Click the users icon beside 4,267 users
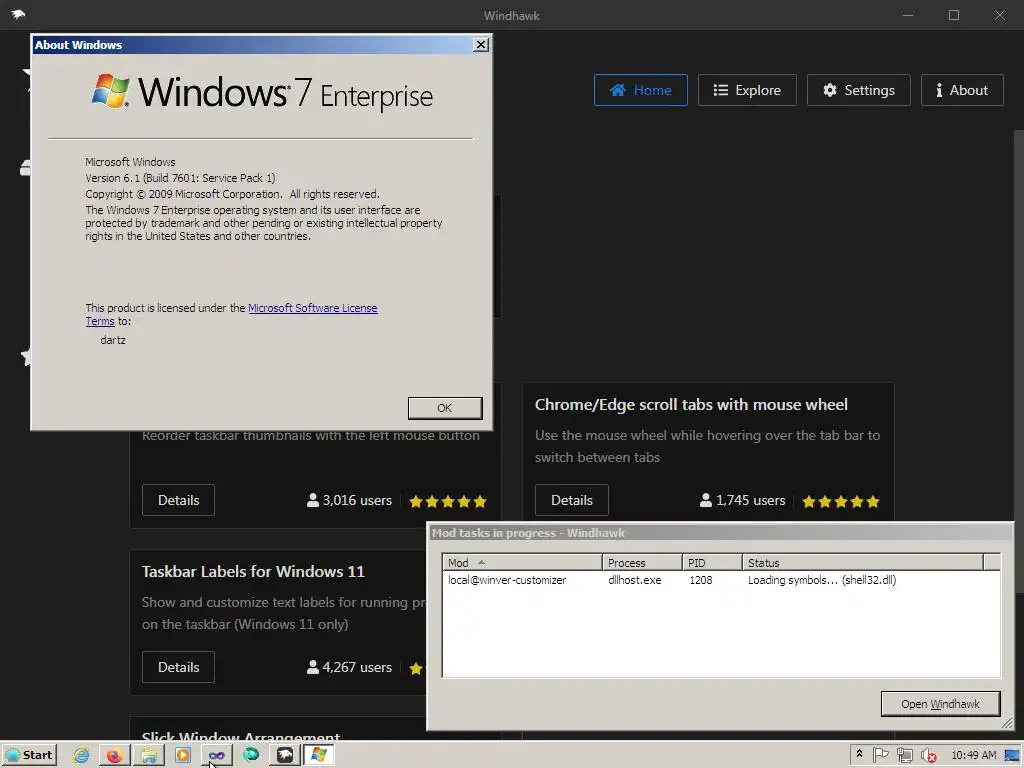This screenshot has width=1024, height=768. tap(313, 667)
